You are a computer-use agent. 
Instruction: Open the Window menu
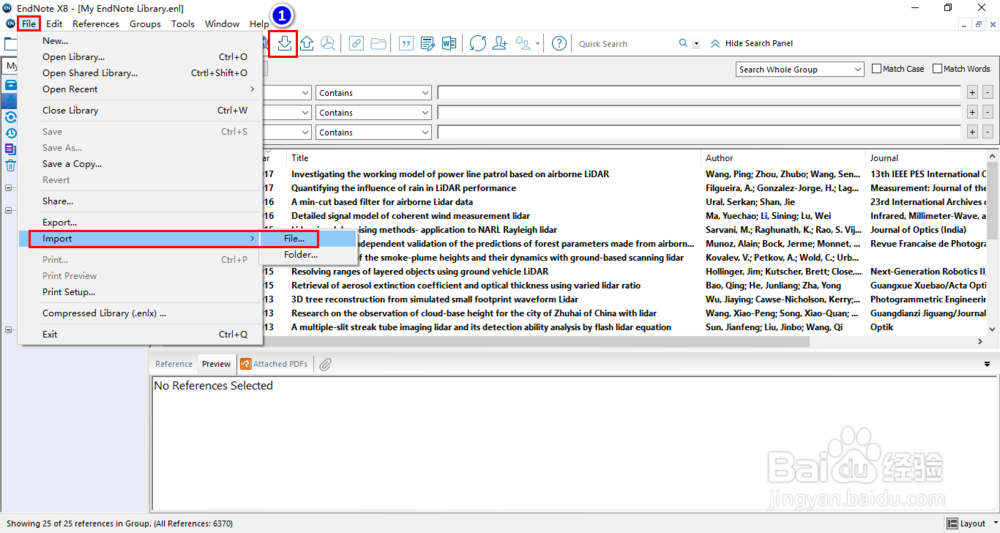[222, 24]
